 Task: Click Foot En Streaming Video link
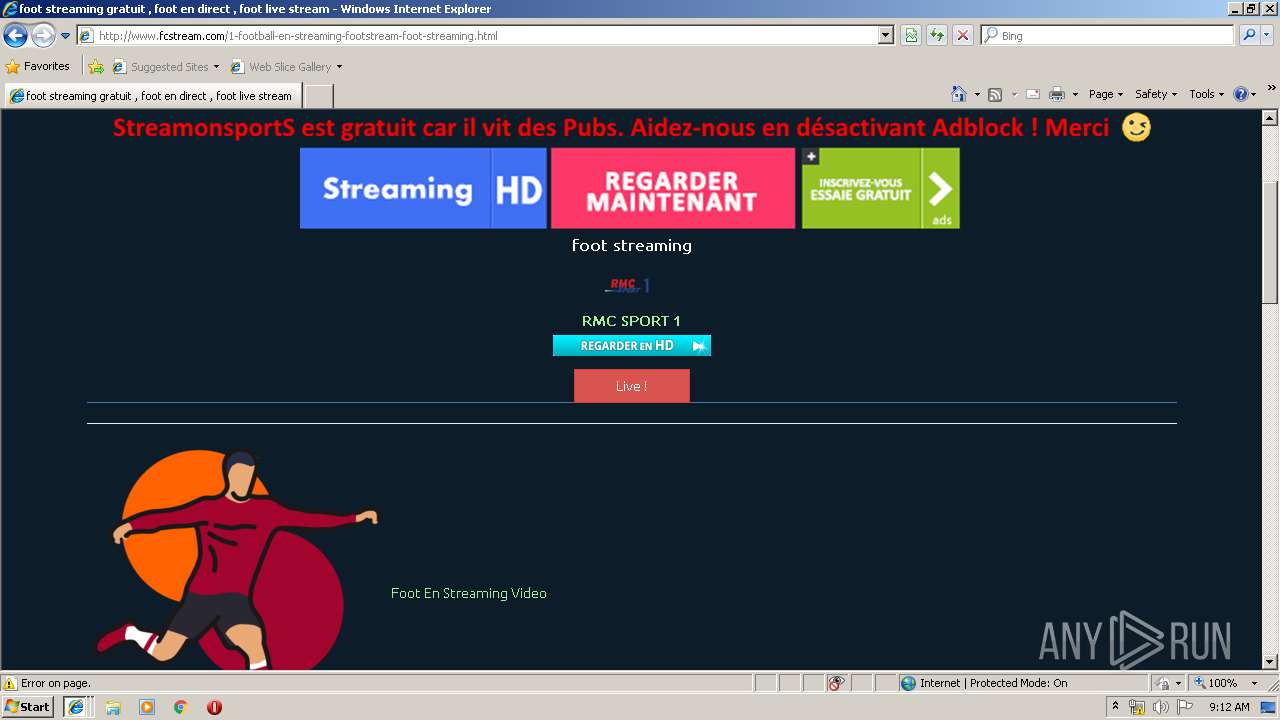[469, 593]
